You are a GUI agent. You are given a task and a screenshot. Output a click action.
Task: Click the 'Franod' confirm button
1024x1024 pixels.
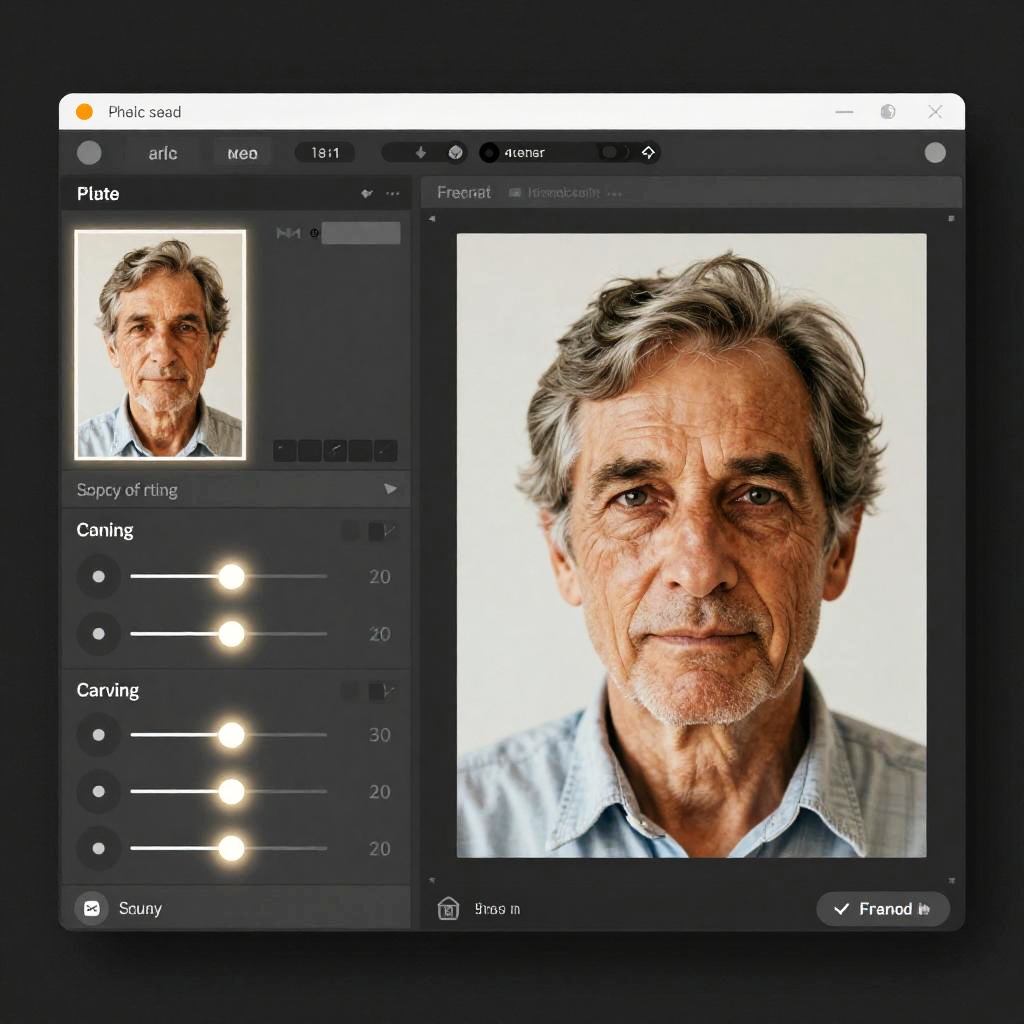pos(883,908)
